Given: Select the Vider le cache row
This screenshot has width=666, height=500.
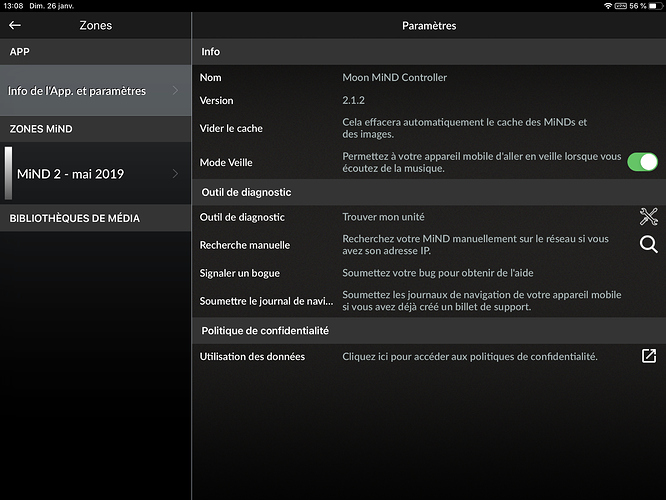Looking at the screenshot, I should [x=429, y=128].
